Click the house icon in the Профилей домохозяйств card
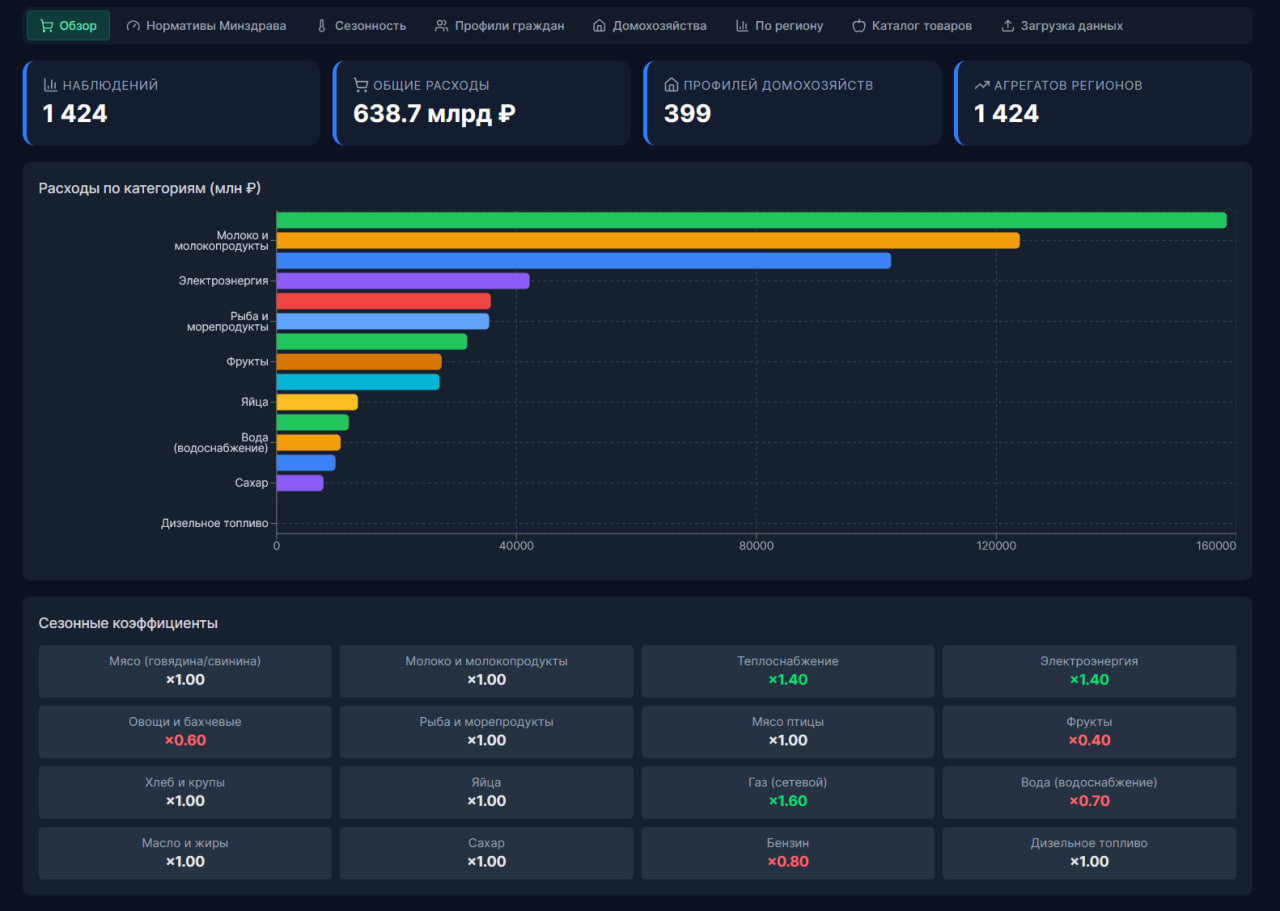 pos(672,85)
